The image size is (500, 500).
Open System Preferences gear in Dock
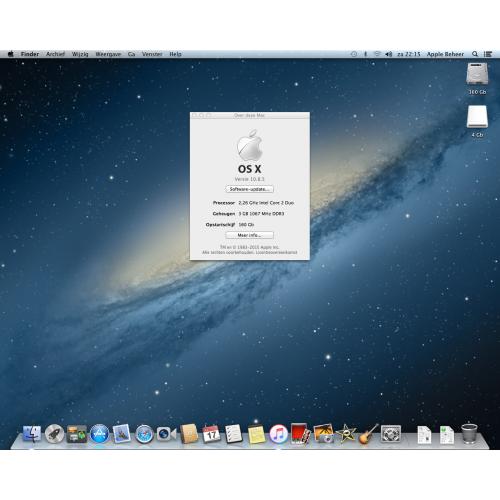click(391, 434)
